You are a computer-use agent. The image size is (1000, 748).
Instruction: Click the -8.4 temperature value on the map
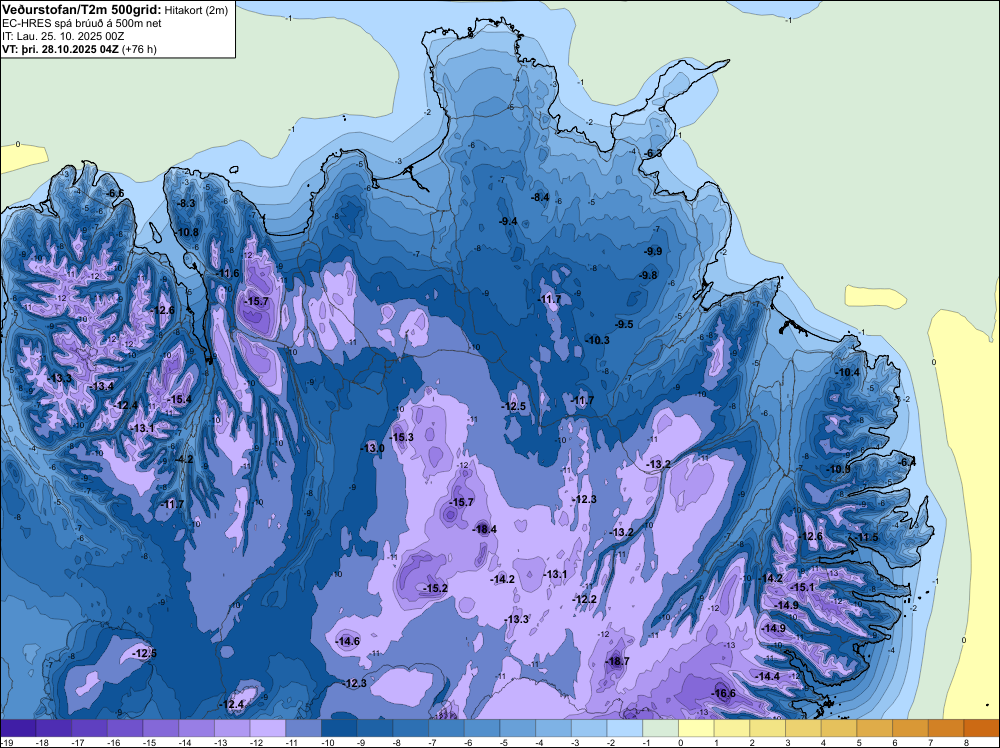pos(540,198)
